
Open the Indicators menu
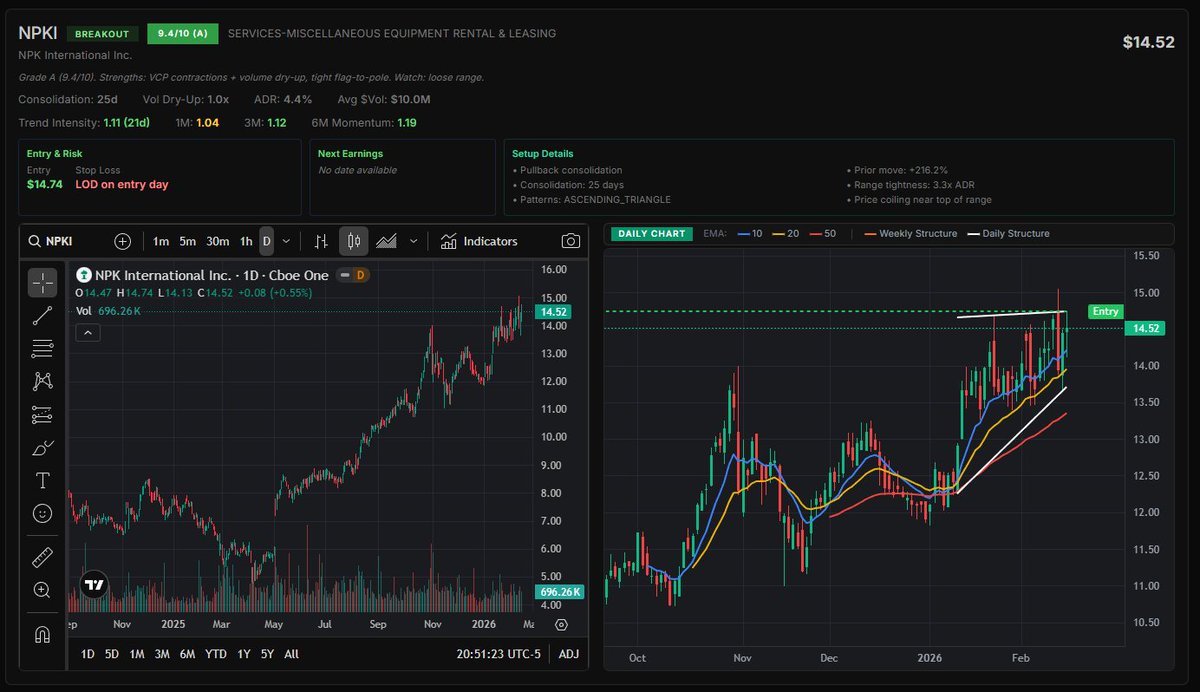[x=478, y=241]
